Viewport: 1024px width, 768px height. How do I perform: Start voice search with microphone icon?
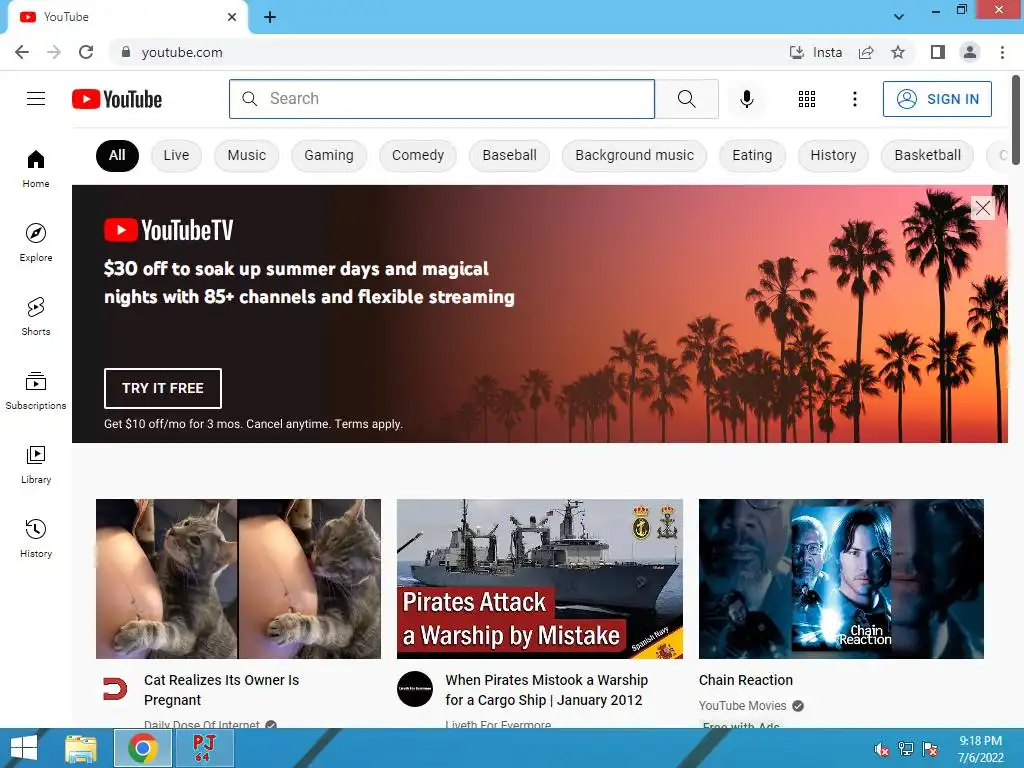746,99
